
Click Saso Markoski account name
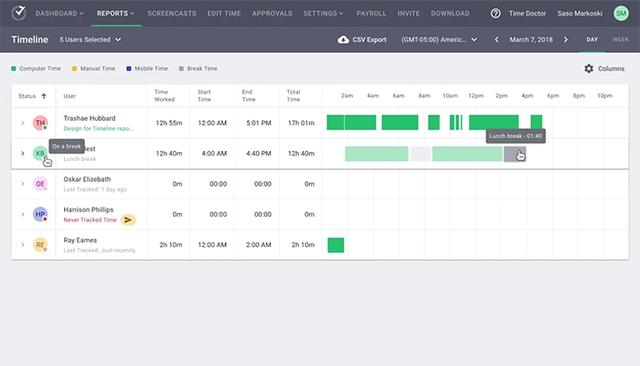(580, 13)
